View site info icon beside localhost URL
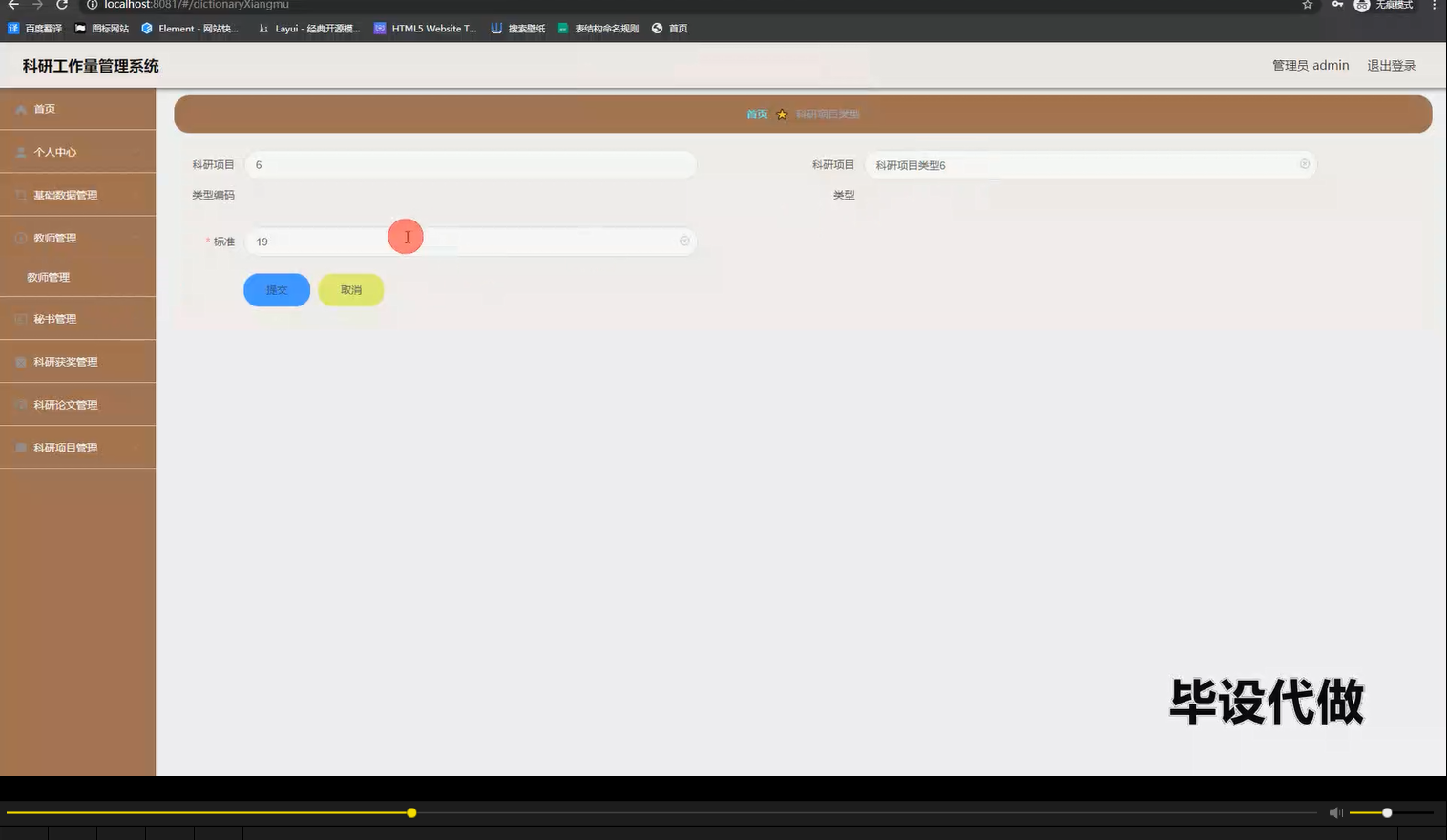The width and height of the screenshot is (1447, 840). coord(93,5)
